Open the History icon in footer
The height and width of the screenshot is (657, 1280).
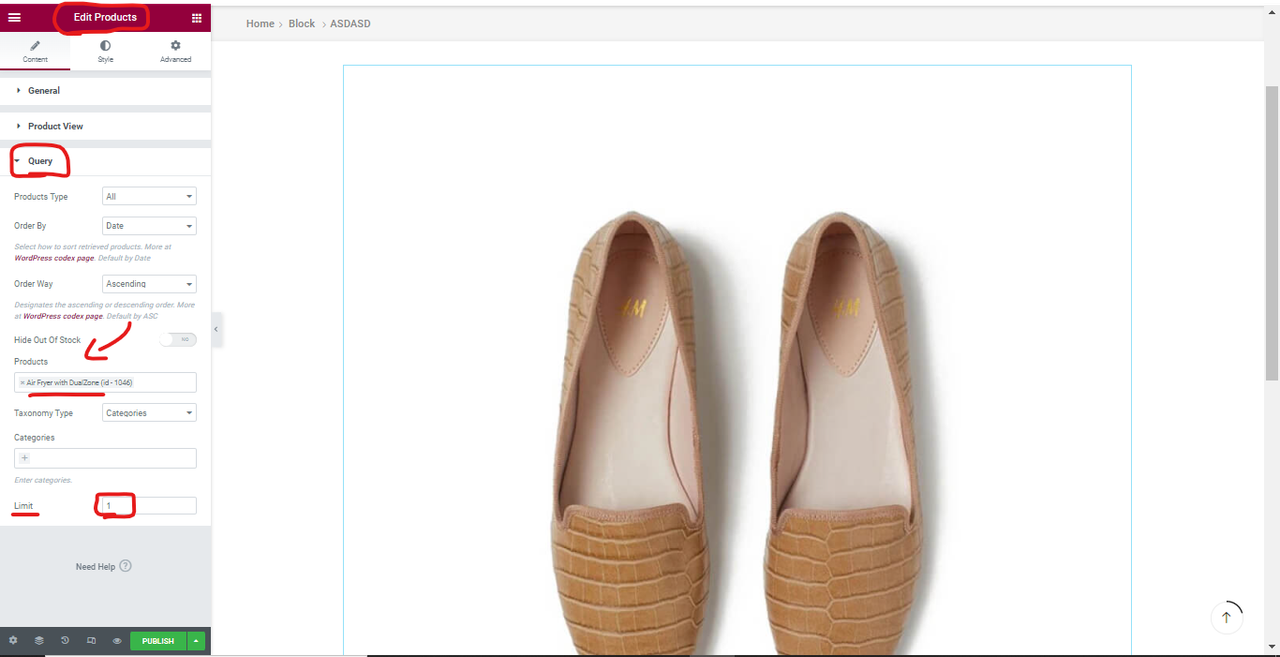click(65, 641)
